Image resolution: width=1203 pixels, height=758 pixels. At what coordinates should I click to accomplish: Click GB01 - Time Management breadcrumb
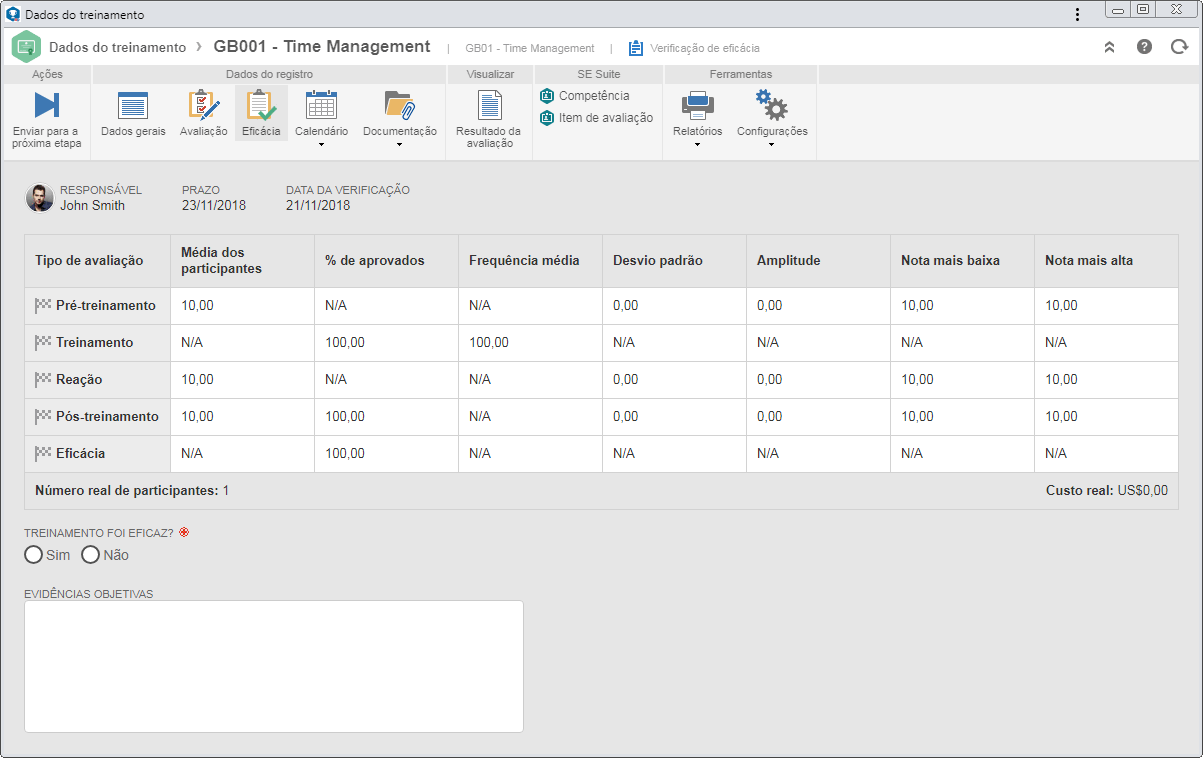530,48
